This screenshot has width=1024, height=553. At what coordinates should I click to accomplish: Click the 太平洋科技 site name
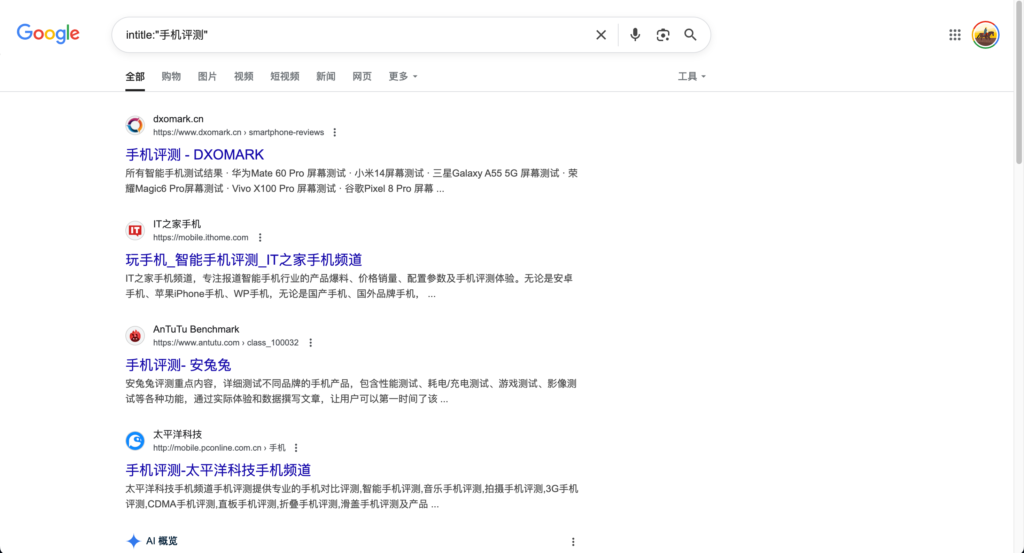pyautogui.click(x=178, y=434)
